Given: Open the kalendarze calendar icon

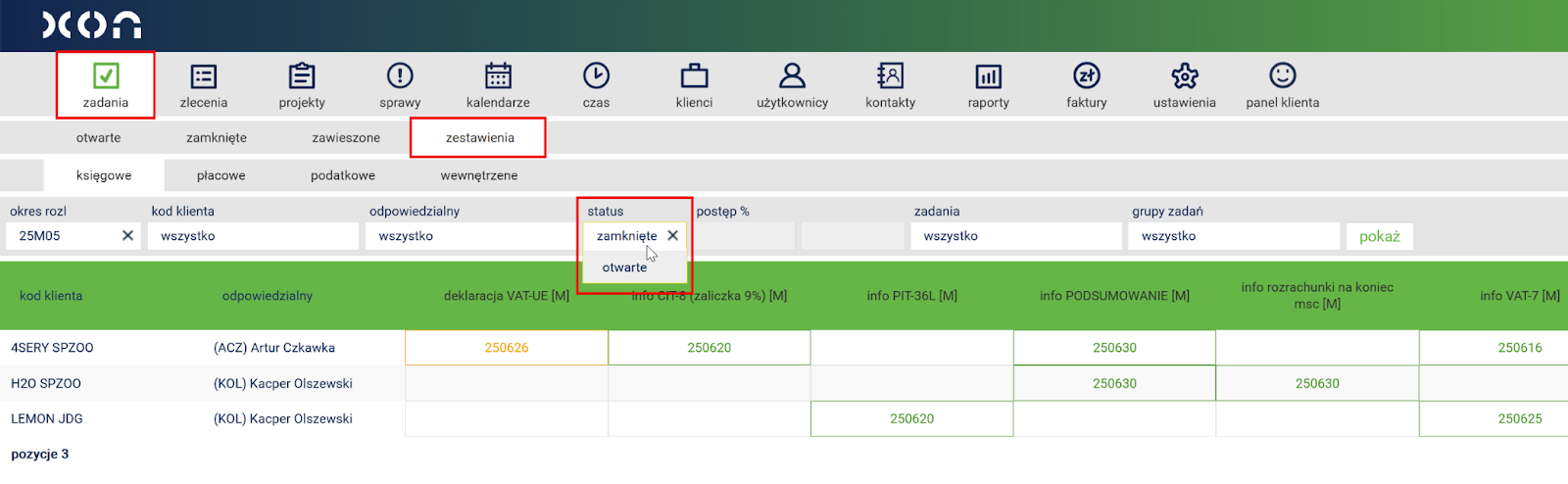Looking at the screenshot, I should coord(498,76).
